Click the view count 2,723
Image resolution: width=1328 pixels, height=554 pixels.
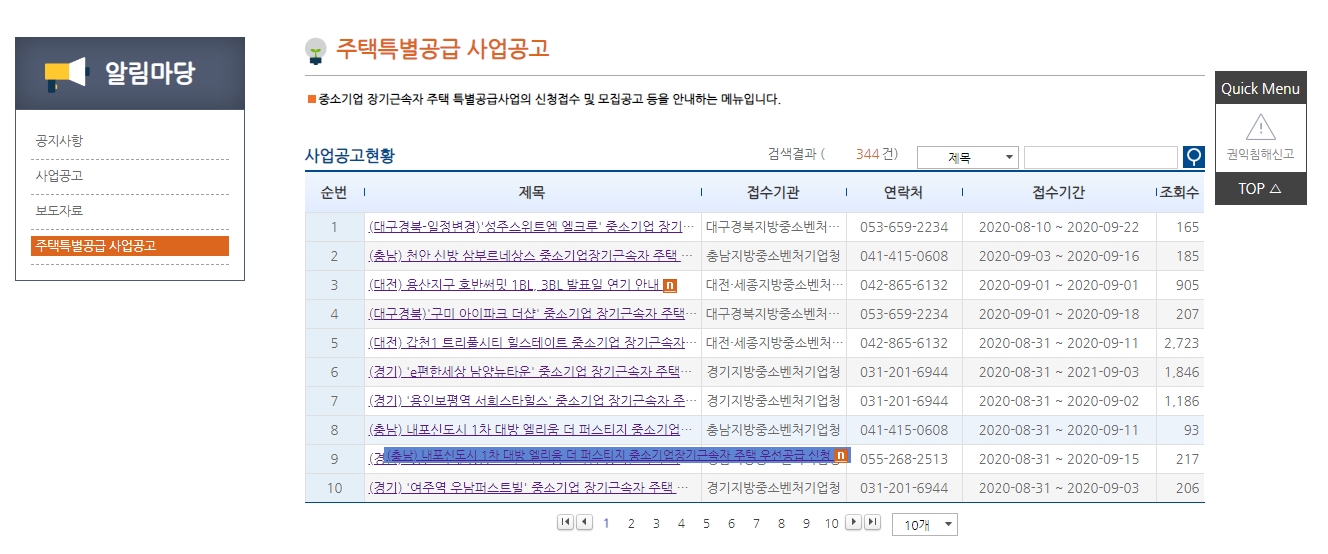pos(1181,343)
